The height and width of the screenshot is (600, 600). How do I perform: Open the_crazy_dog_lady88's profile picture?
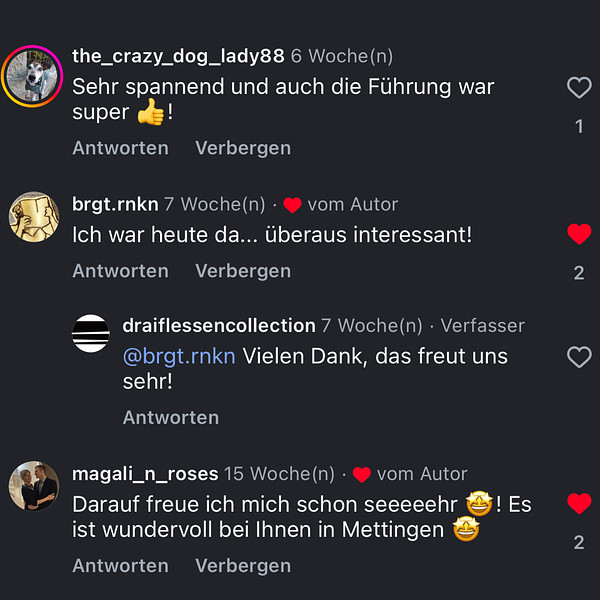click(33, 75)
